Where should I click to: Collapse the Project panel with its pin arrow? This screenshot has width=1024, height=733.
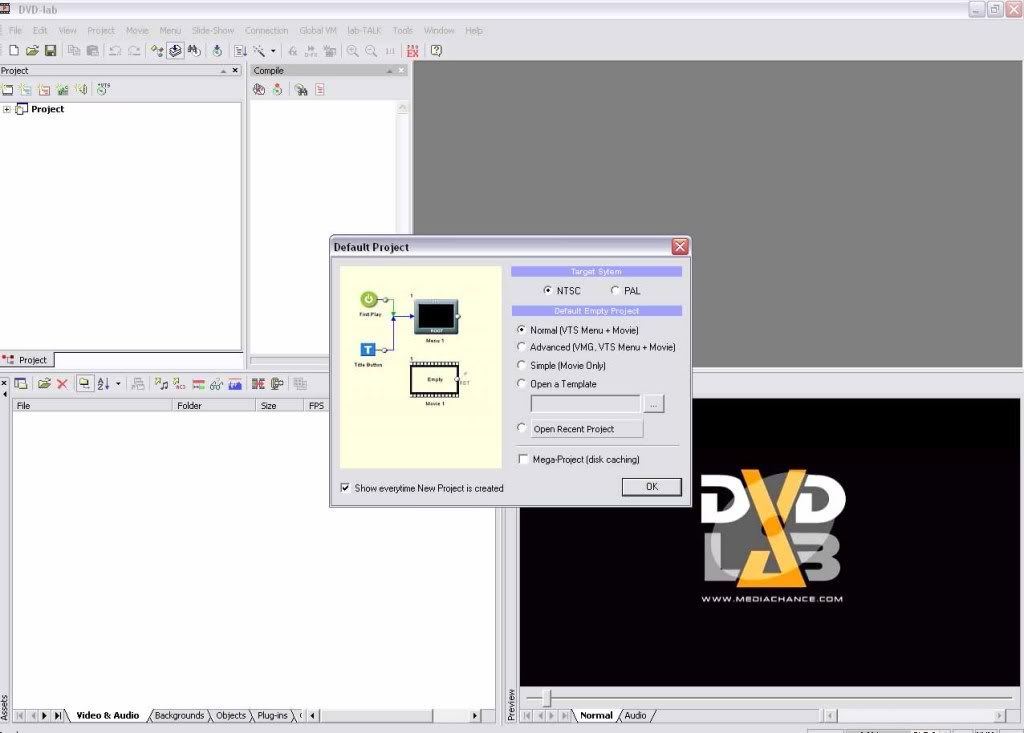tap(223, 71)
